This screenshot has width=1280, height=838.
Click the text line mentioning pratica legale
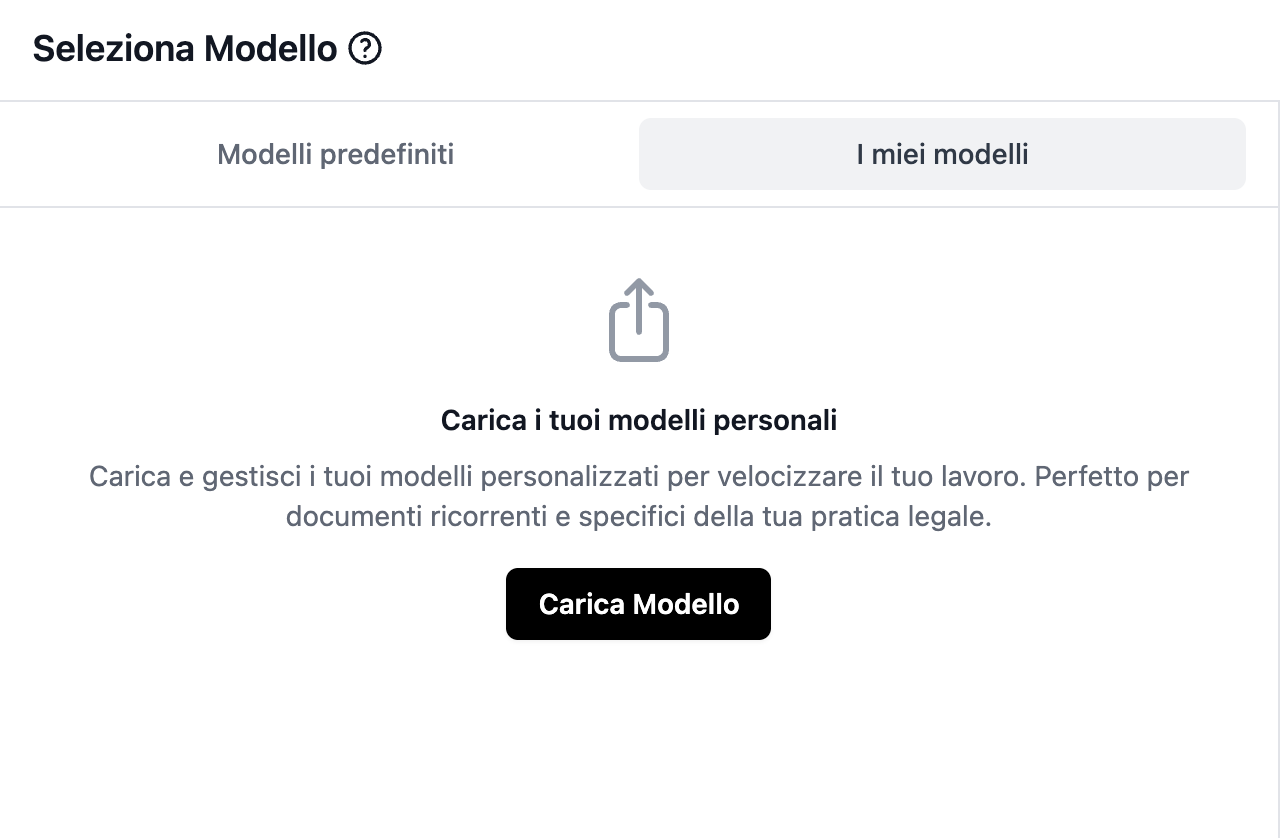[x=638, y=518]
